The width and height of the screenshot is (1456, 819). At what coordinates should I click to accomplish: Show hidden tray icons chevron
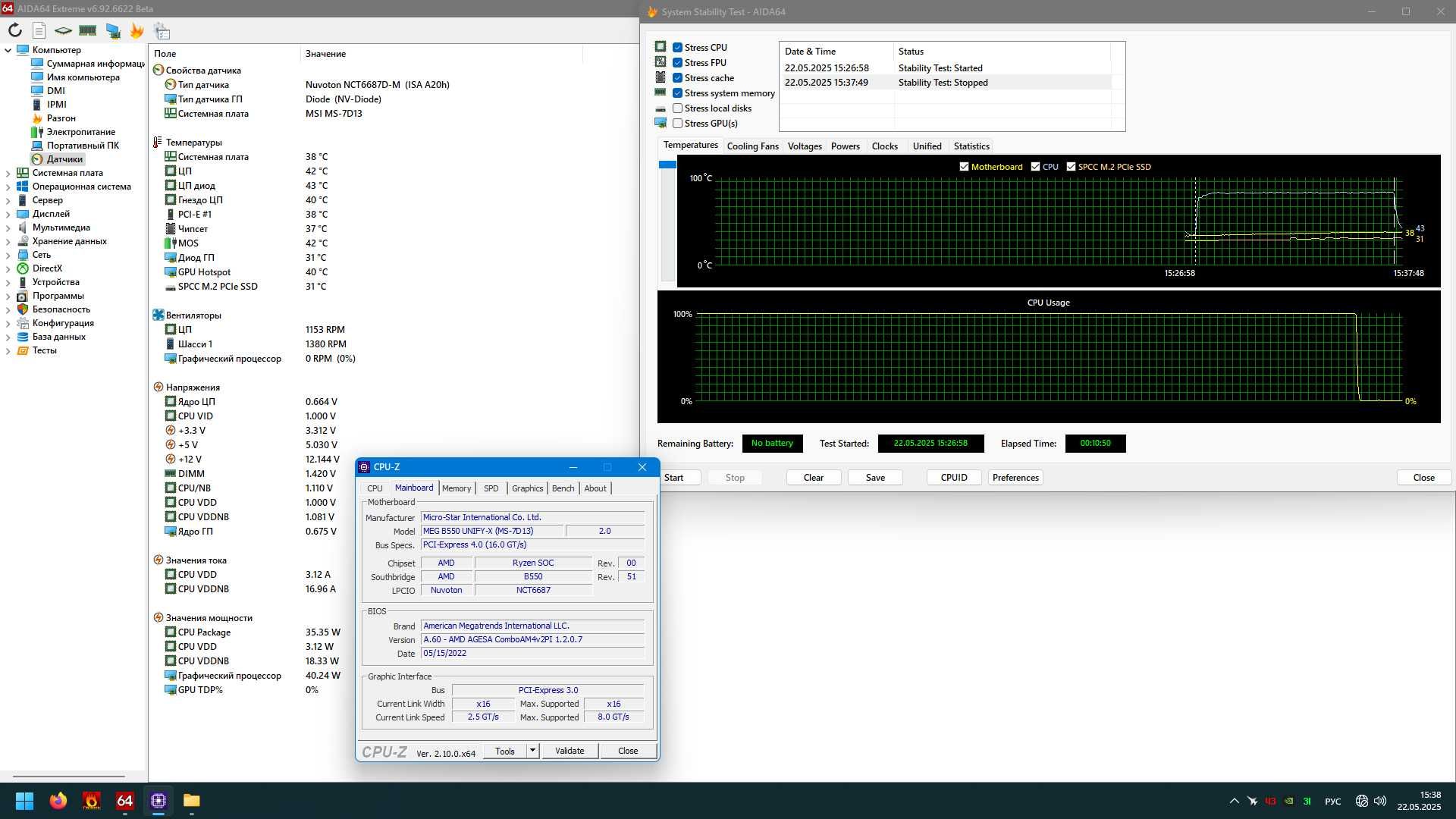click(x=1234, y=801)
